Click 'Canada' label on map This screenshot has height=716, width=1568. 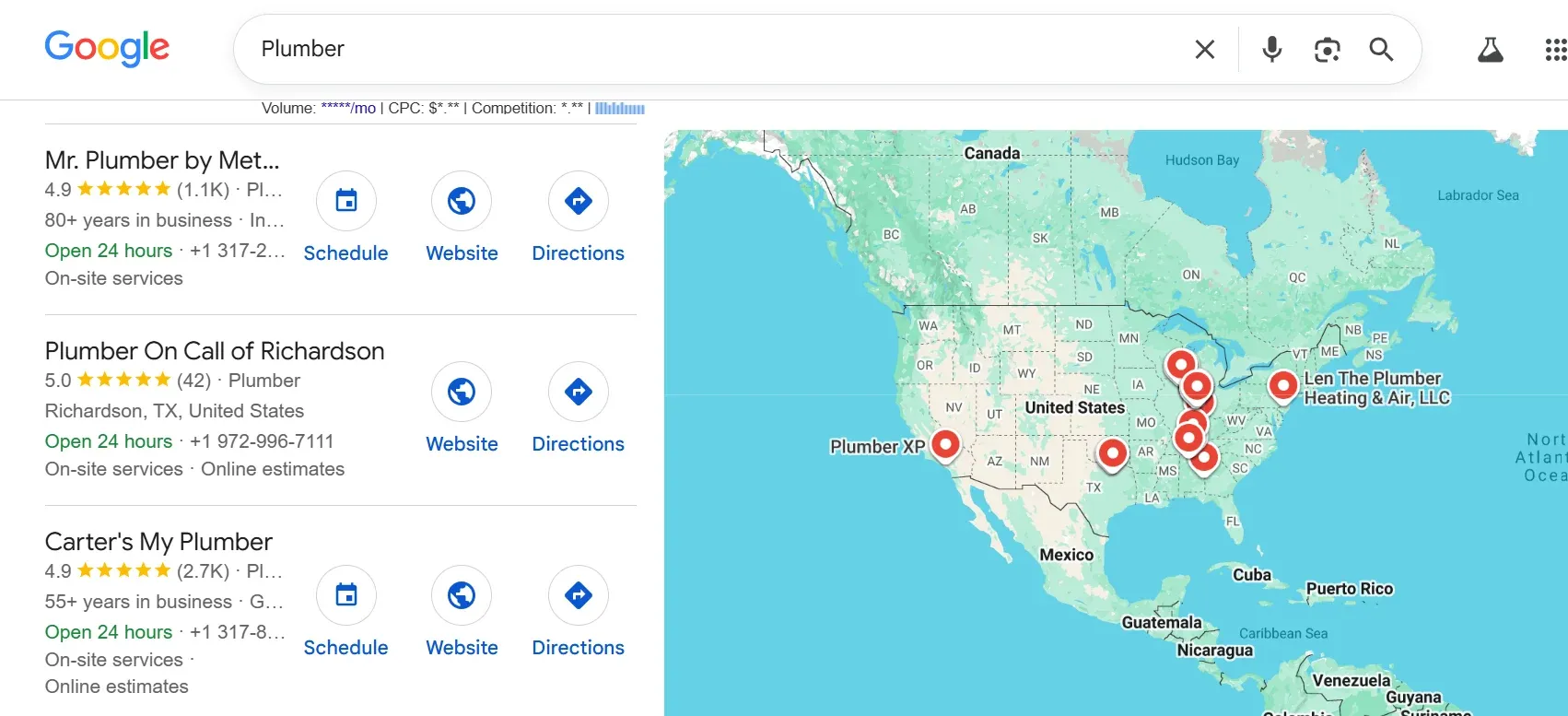pos(992,153)
